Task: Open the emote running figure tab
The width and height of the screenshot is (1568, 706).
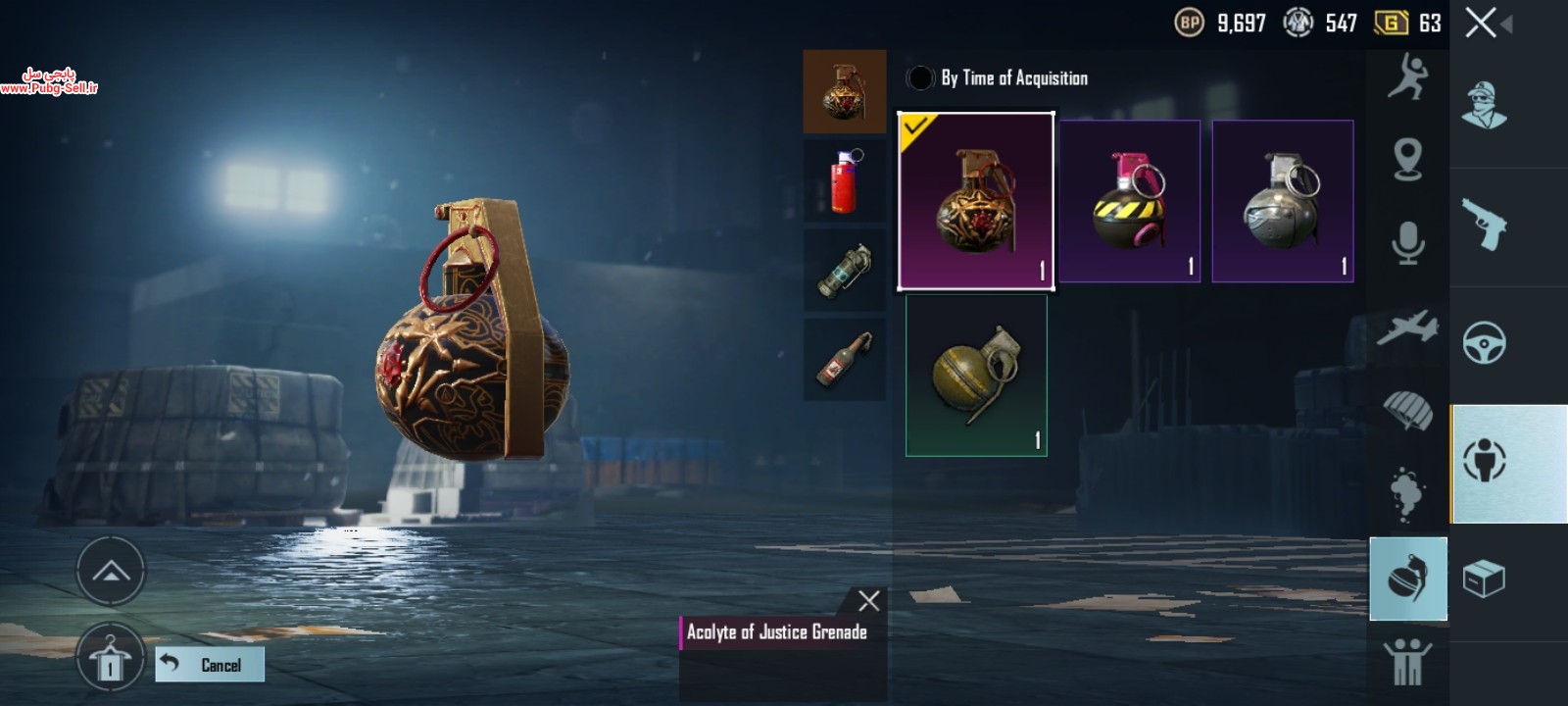Action: tap(1407, 77)
